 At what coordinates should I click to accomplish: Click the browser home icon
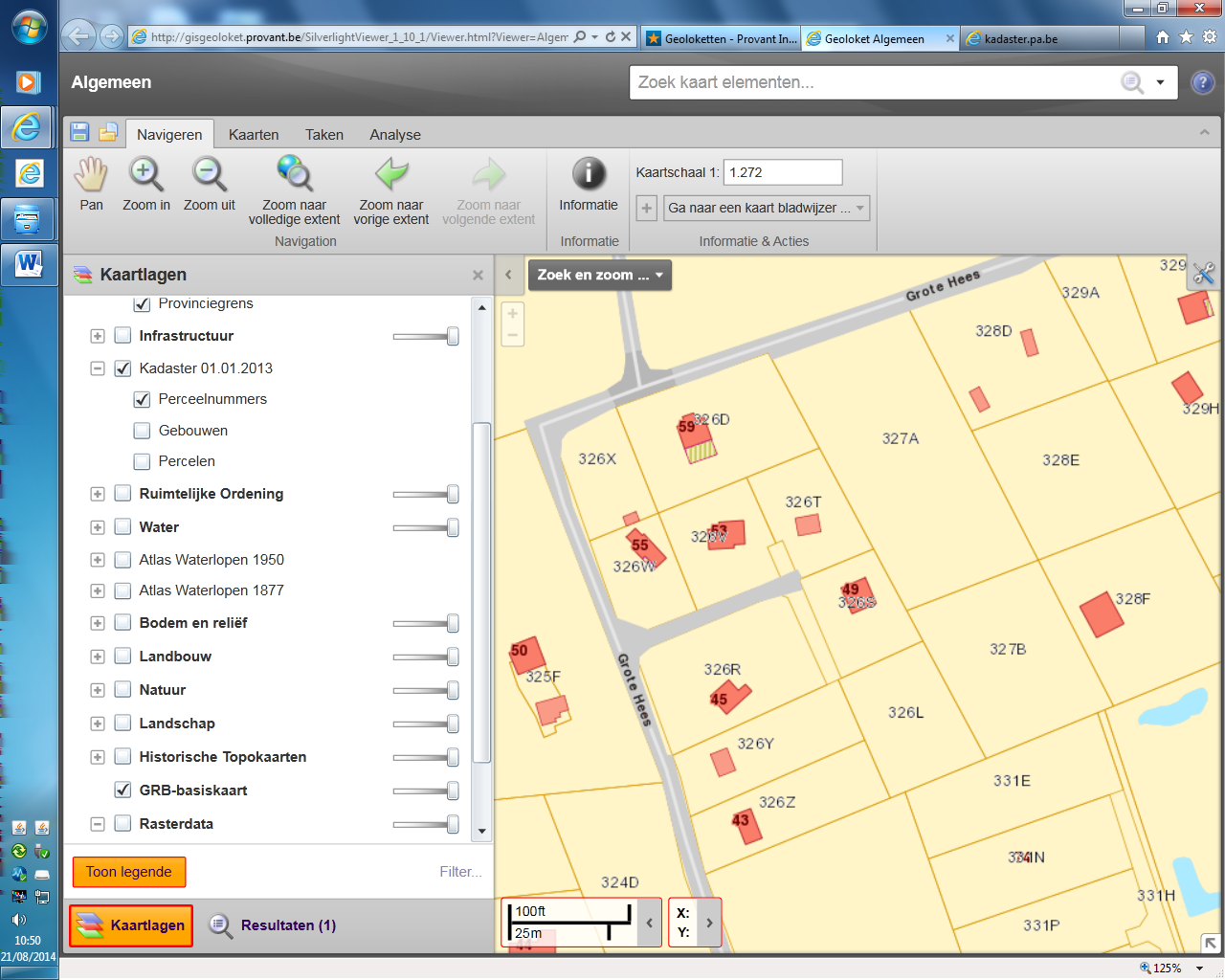tap(1162, 37)
